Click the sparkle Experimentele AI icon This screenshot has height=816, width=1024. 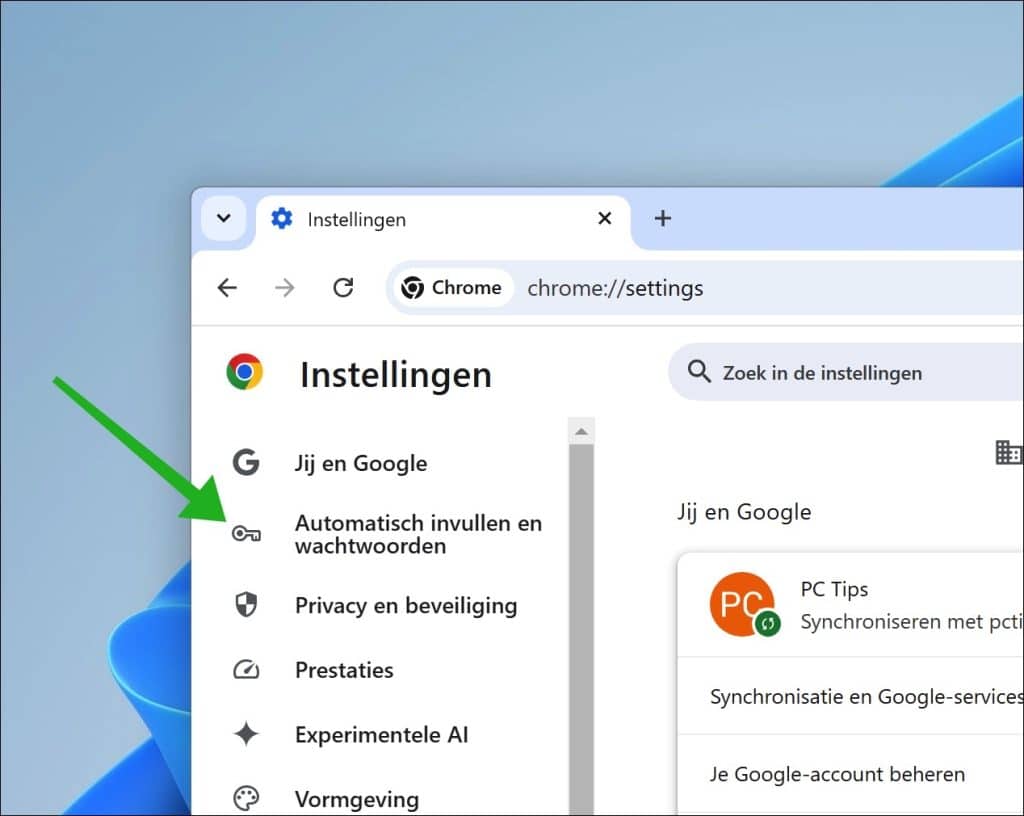click(246, 734)
